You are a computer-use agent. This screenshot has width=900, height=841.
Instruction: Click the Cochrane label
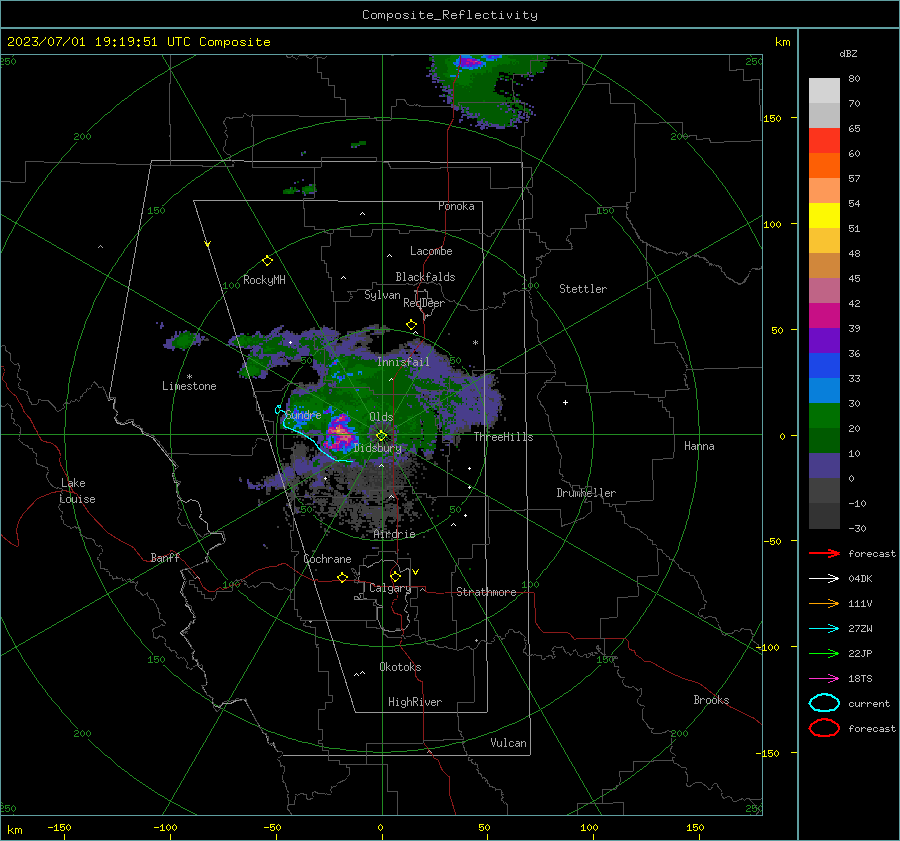[327, 559]
